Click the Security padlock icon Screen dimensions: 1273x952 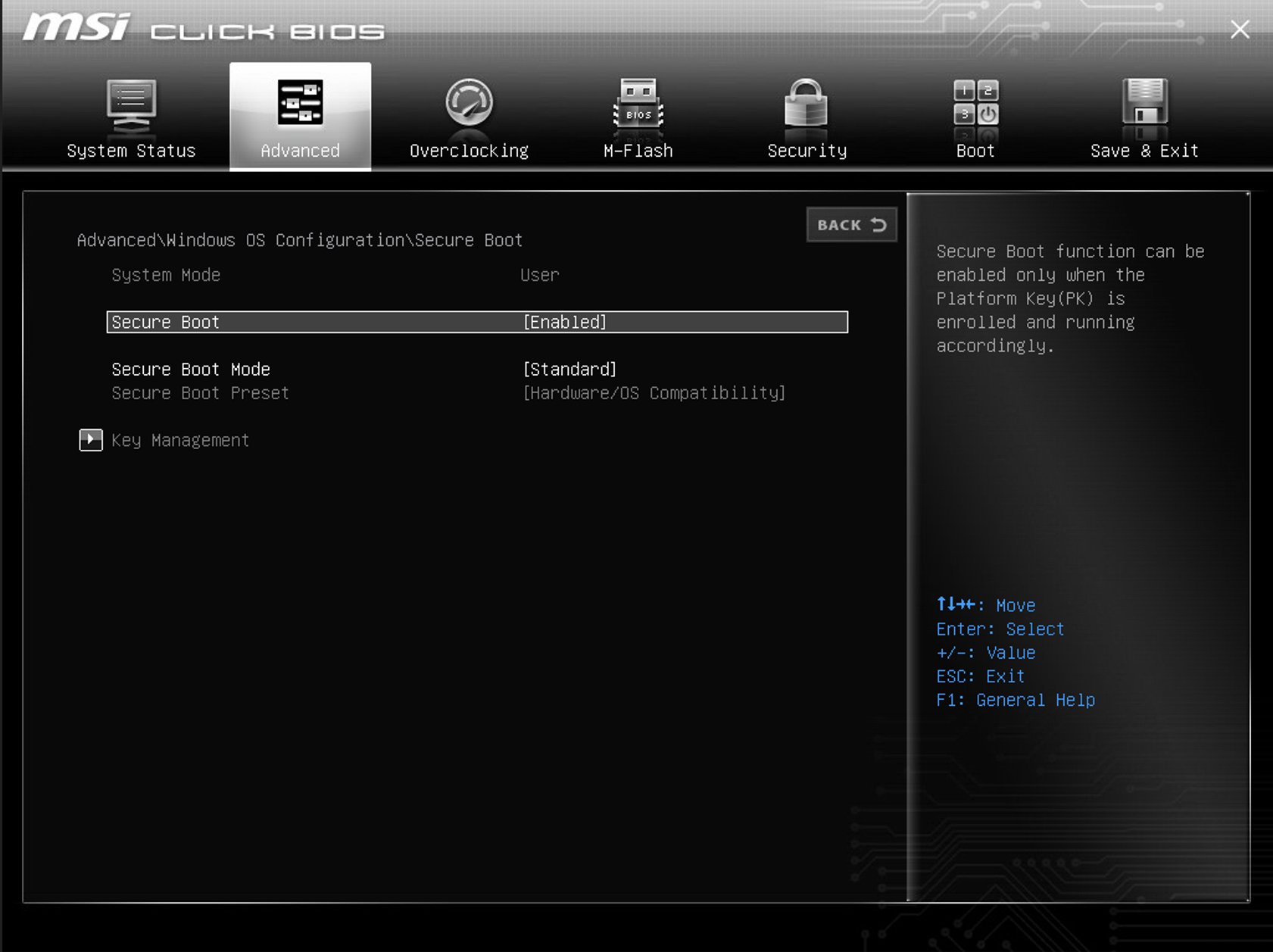coord(807,103)
